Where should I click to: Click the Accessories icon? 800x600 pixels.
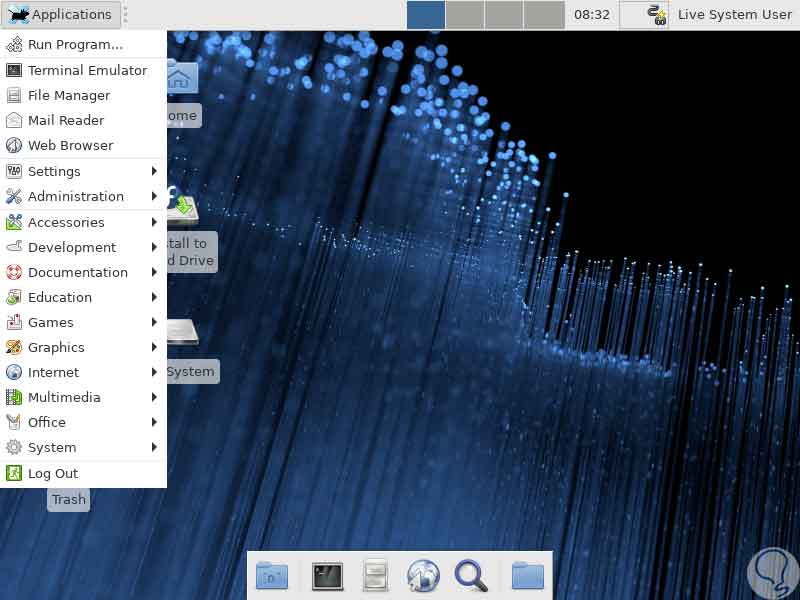tap(14, 222)
